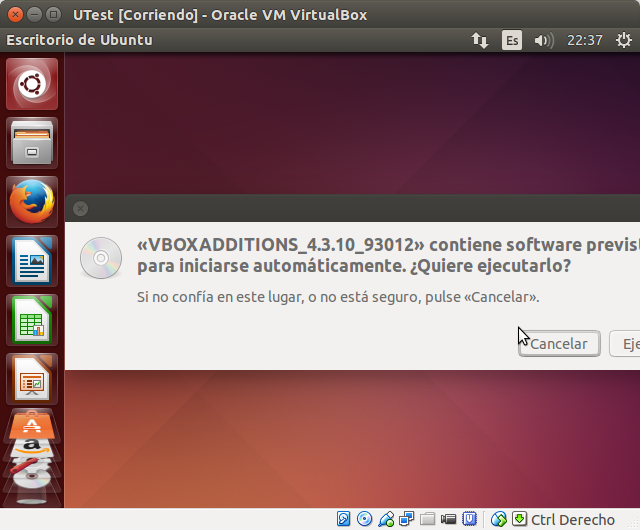The width and height of the screenshot is (640, 530).
Task: Click Cancelar in the autorun dialog
Action: 559,344
